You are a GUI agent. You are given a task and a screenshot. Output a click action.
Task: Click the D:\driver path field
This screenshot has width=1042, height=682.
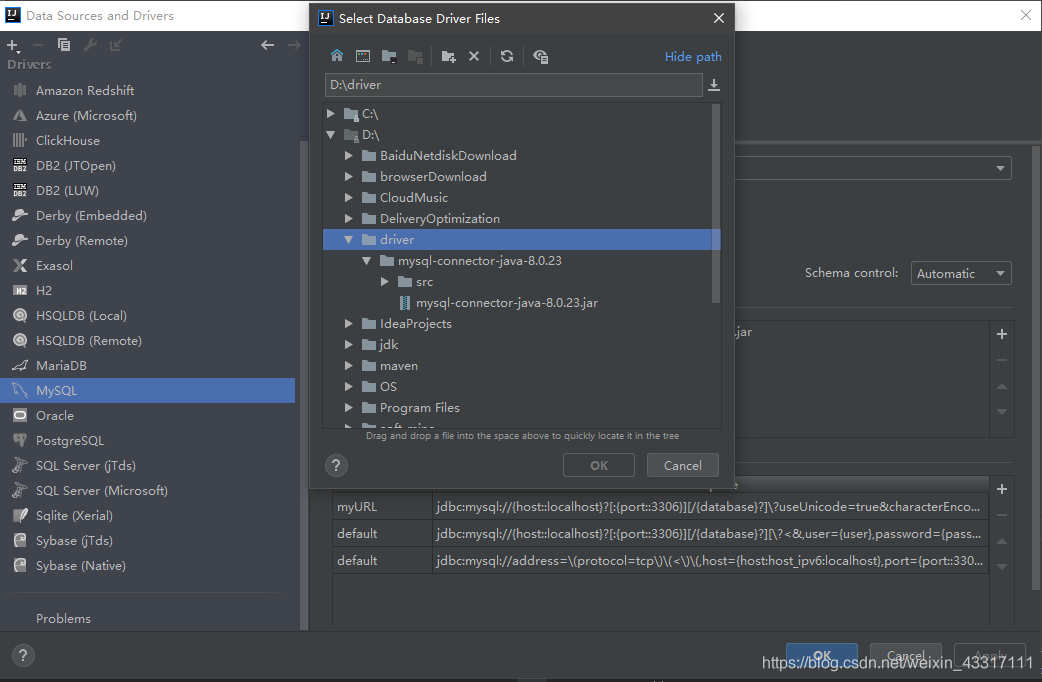tap(513, 85)
